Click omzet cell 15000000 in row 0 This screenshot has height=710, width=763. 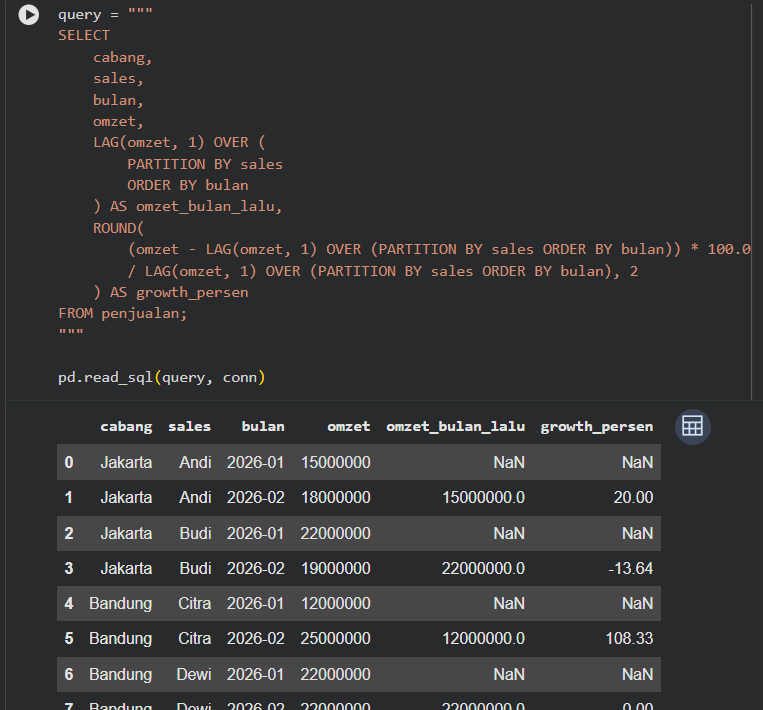[x=336, y=462]
